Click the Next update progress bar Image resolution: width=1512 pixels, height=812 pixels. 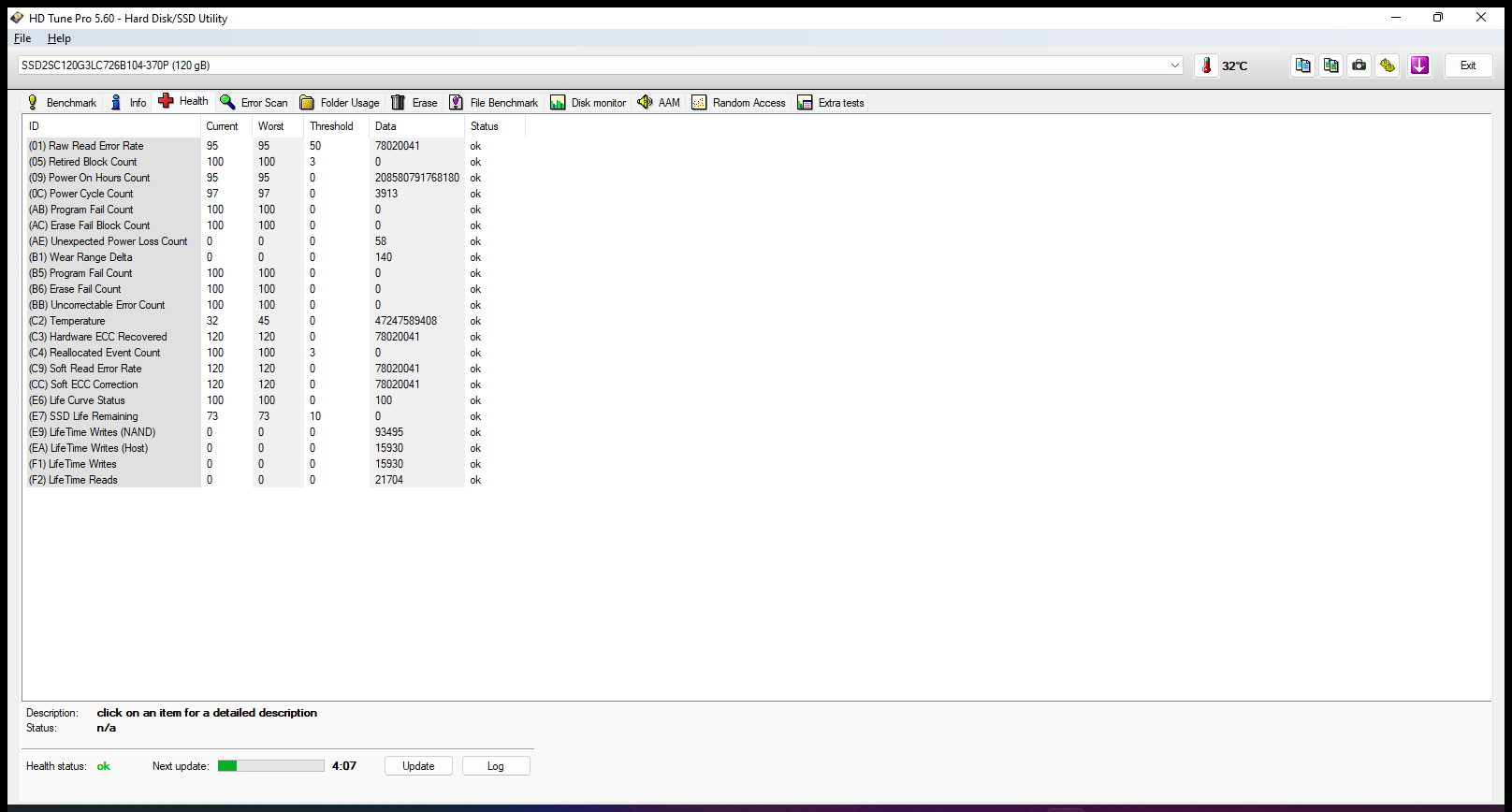click(271, 766)
